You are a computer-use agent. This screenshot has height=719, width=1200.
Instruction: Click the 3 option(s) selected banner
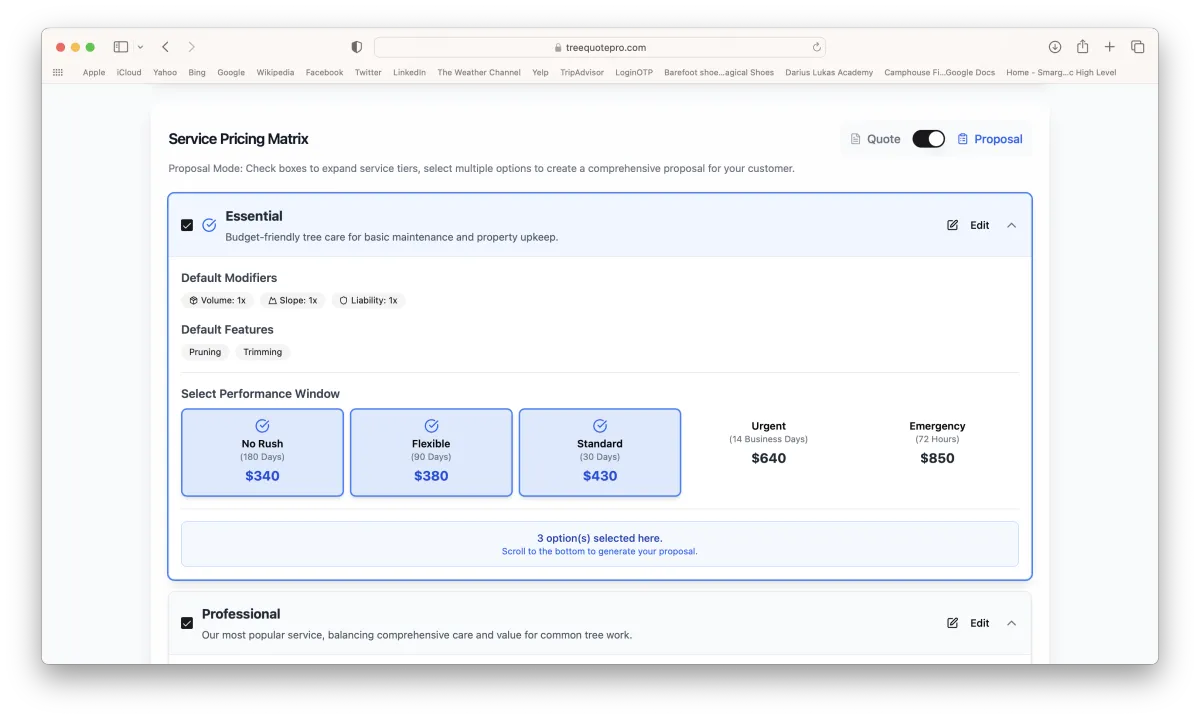[600, 544]
